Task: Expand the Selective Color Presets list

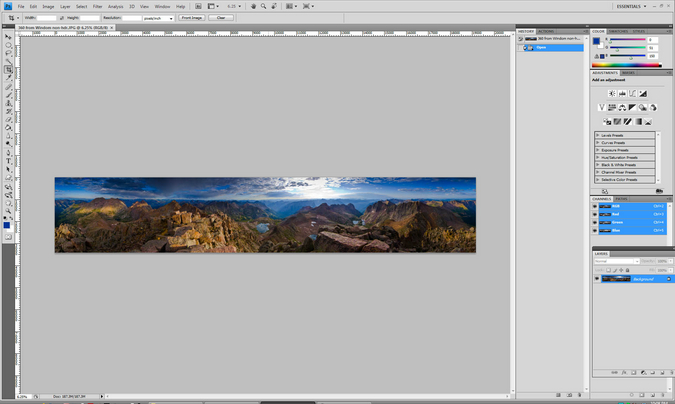Action: coord(598,179)
